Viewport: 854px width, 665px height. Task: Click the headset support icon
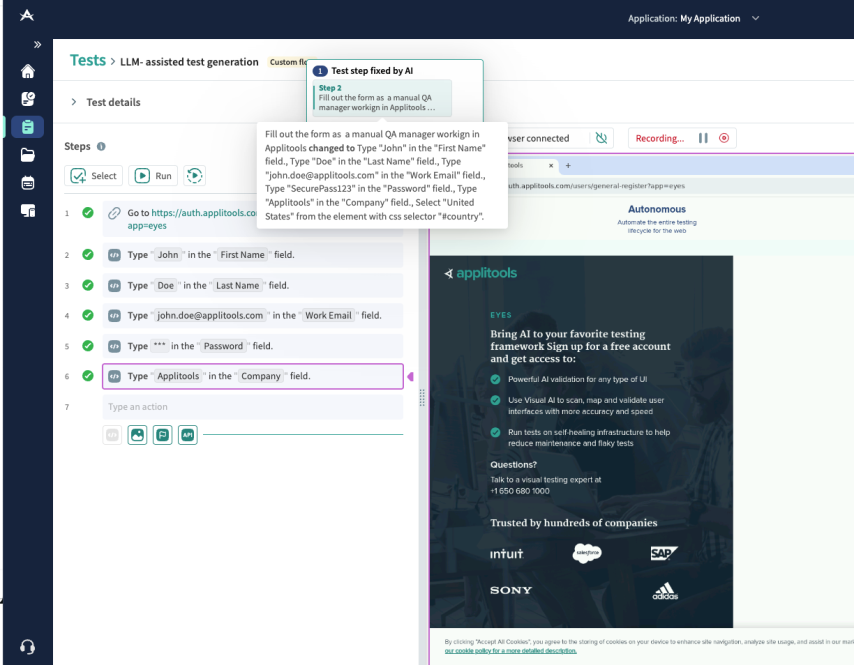28,646
